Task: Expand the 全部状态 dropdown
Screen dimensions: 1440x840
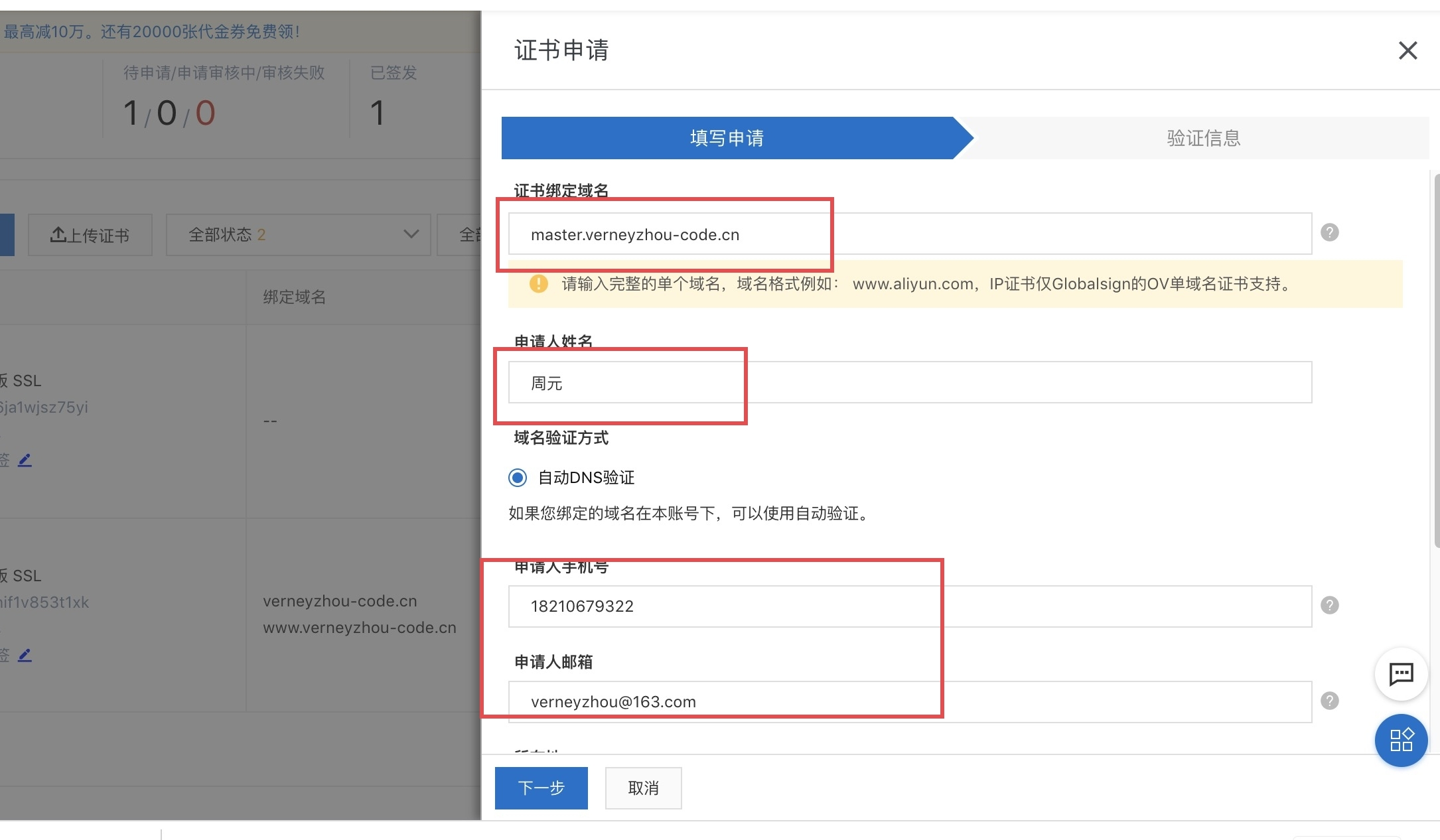Action: point(299,234)
